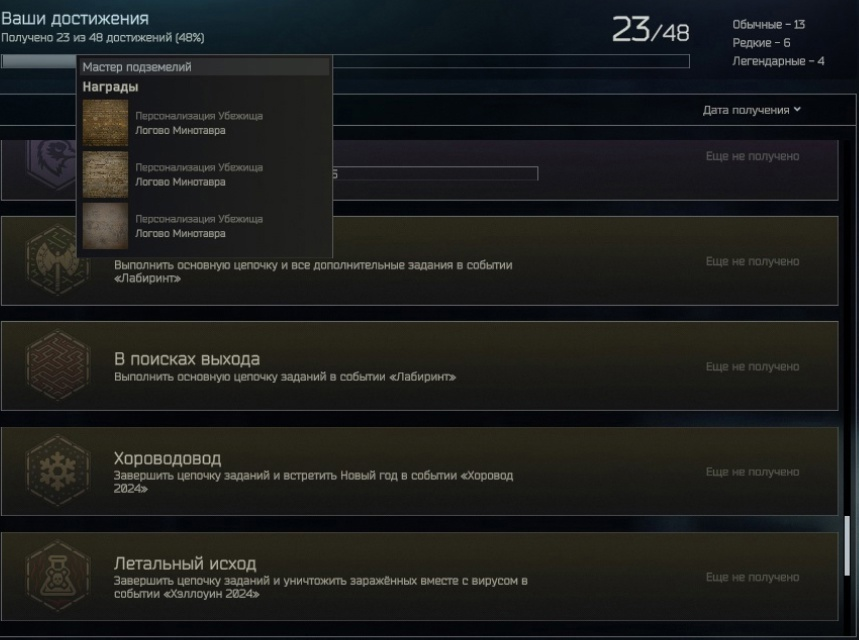Click the Легендарные - 4 rarity counter
The height and width of the screenshot is (640, 859).
coord(778,61)
